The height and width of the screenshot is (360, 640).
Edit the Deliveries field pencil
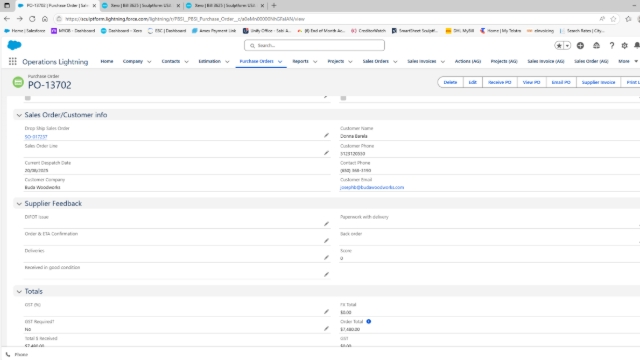point(326,257)
